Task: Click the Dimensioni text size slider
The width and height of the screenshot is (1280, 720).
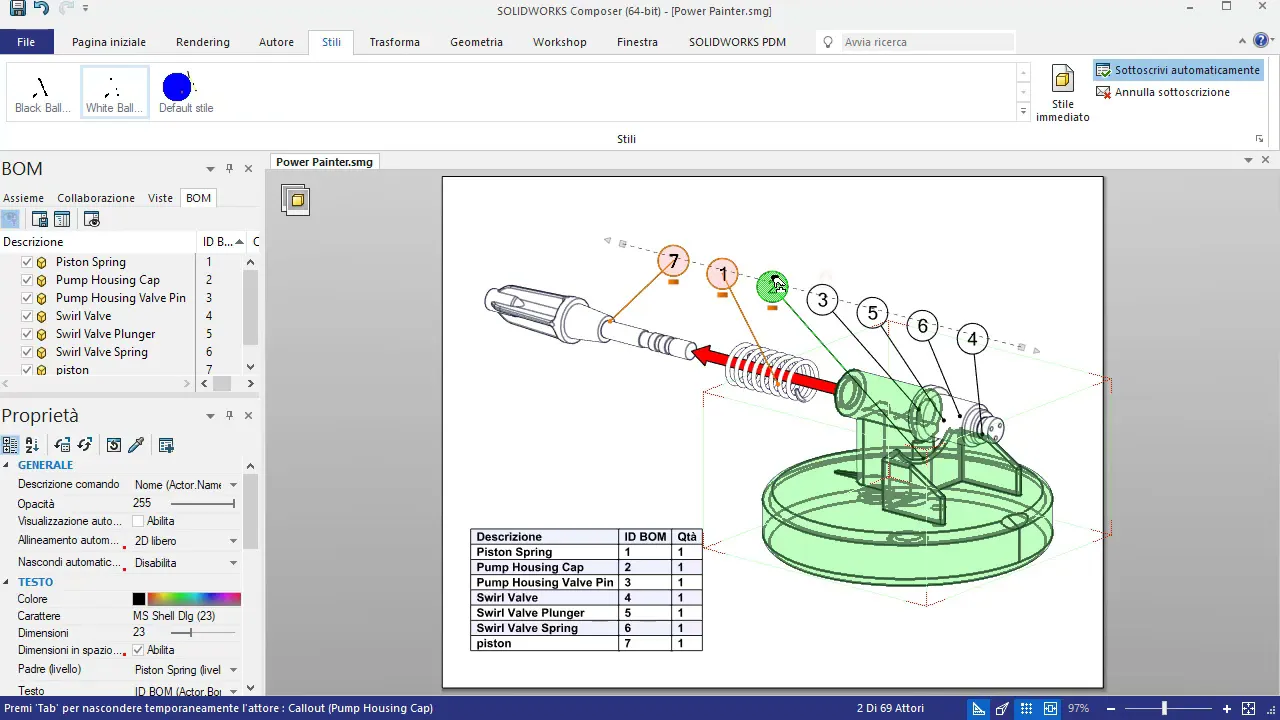Action: point(203,633)
